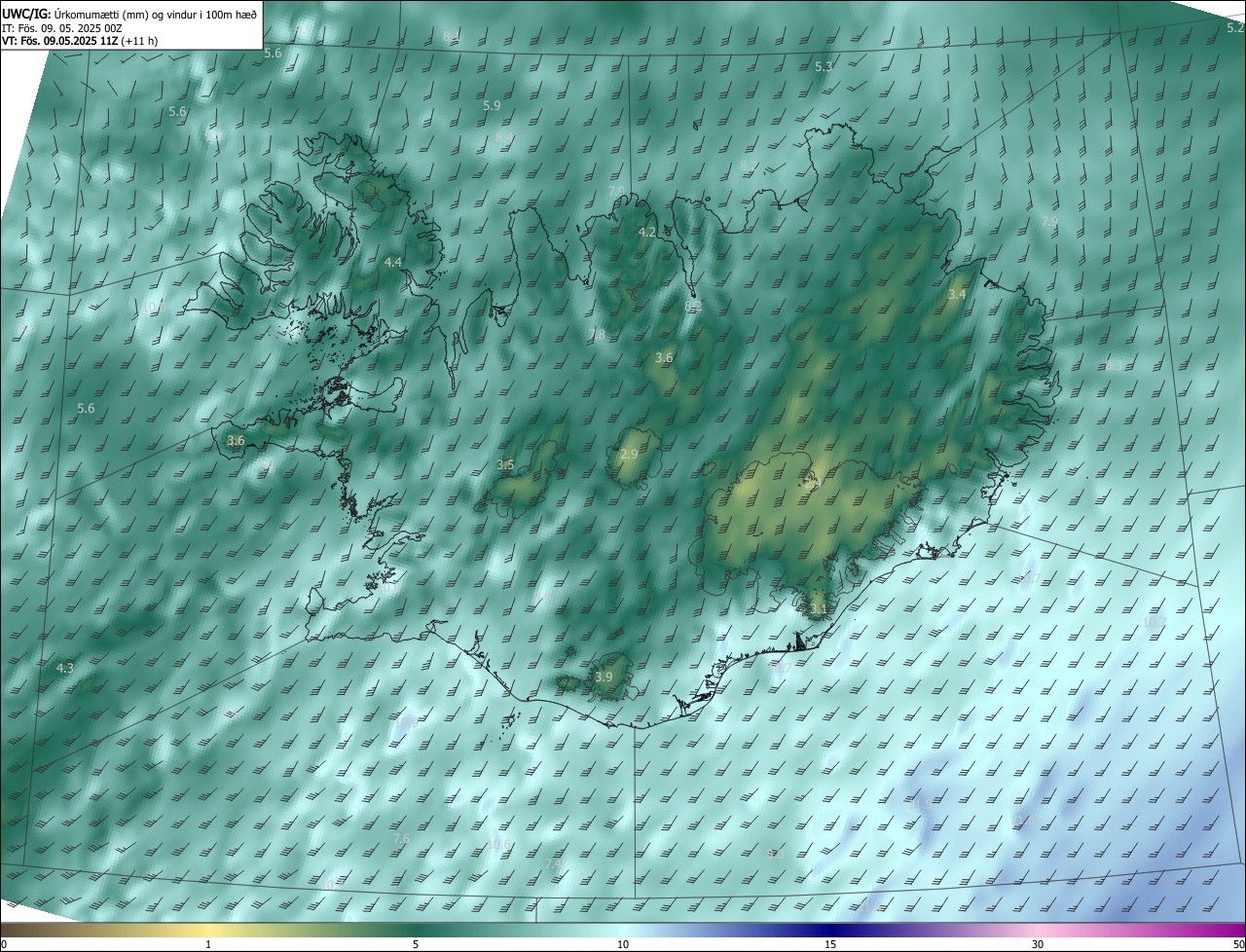Viewport: 1246px width, 952px height.
Task: Click the '3.9' value on the map
Action: [604, 677]
